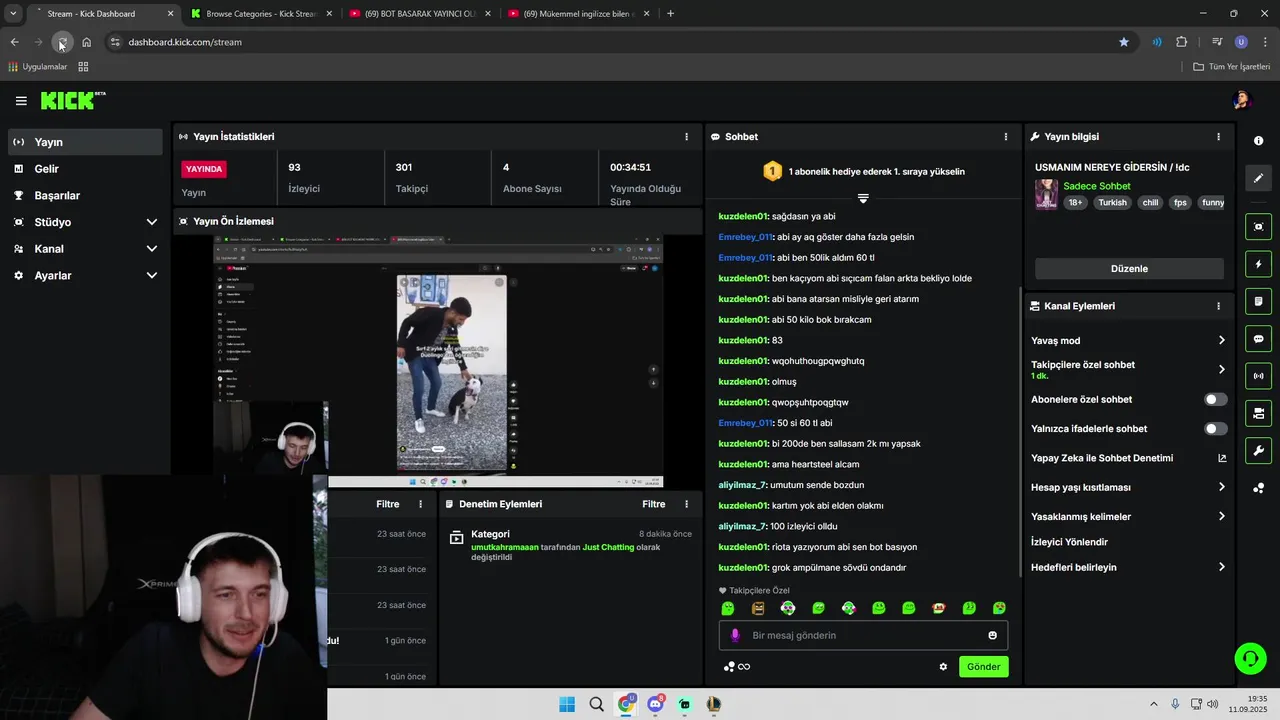Image resolution: width=1280 pixels, height=720 pixels.
Task: Click the KICK logo
Action: [73, 100]
